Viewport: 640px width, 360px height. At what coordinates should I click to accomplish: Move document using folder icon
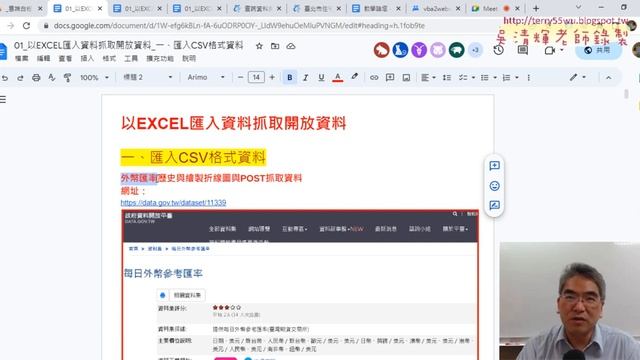coord(275,46)
